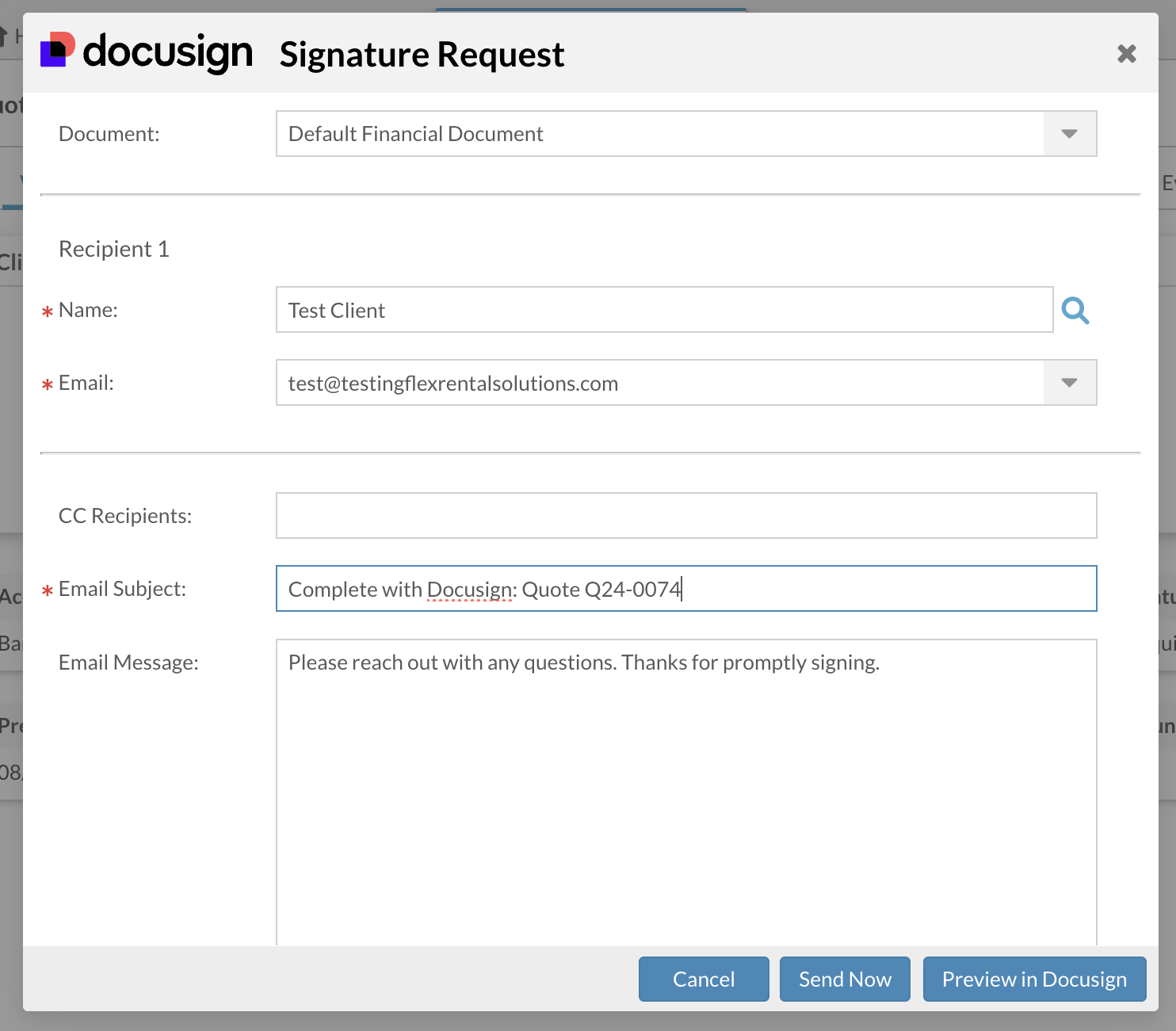The image size is (1176, 1031).
Task: Open the Document dropdown arrow
Action: click(x=1069, y=134)
